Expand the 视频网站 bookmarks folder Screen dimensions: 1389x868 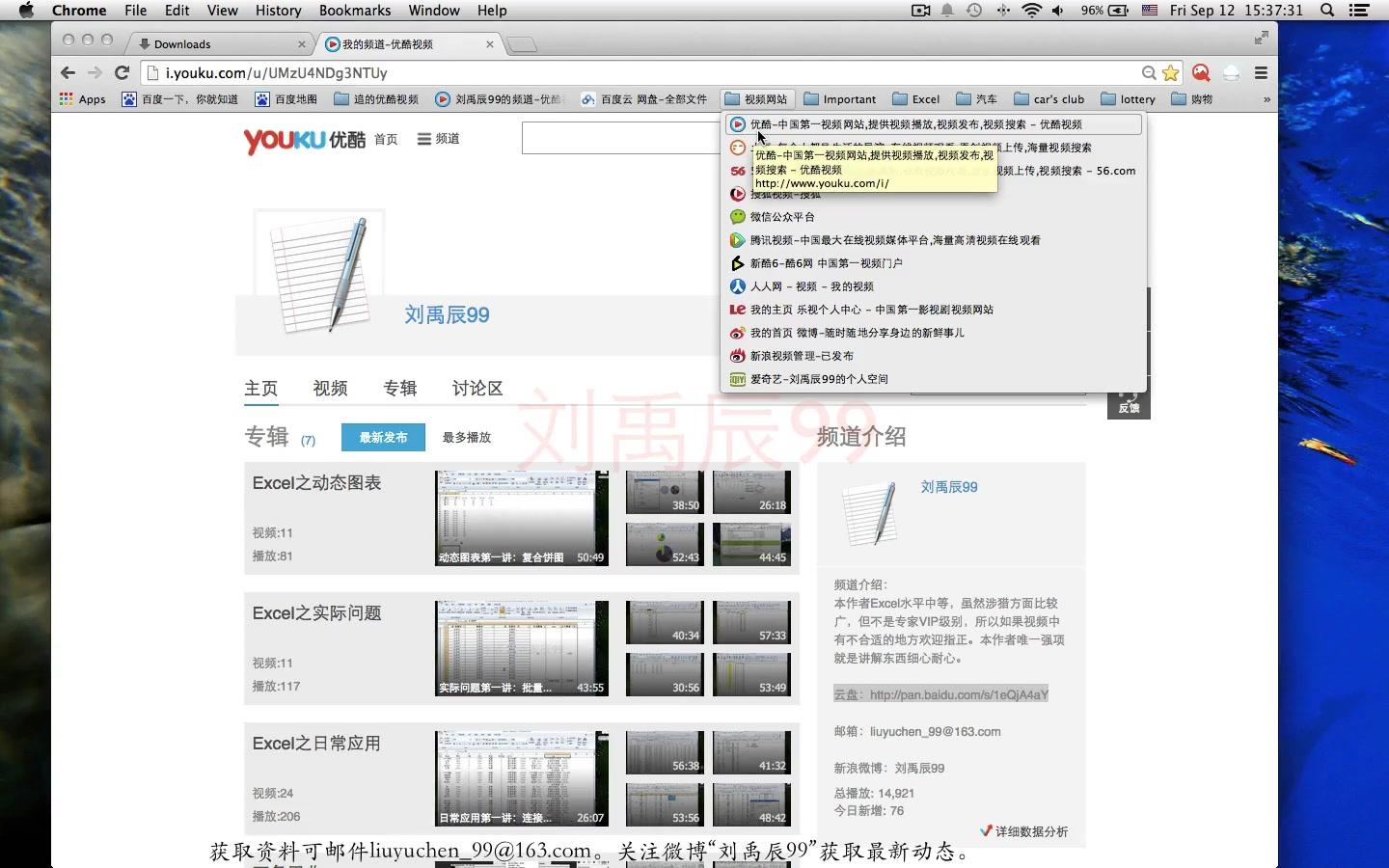pos(756,99)
